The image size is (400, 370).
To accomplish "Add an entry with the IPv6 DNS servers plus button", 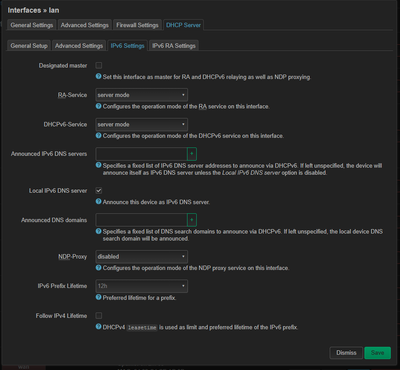I will [192, 154].
